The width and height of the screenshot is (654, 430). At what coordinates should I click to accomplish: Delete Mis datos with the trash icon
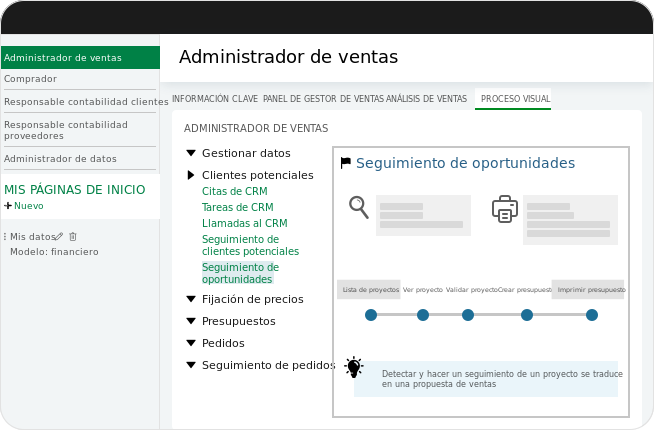(73, 237)
